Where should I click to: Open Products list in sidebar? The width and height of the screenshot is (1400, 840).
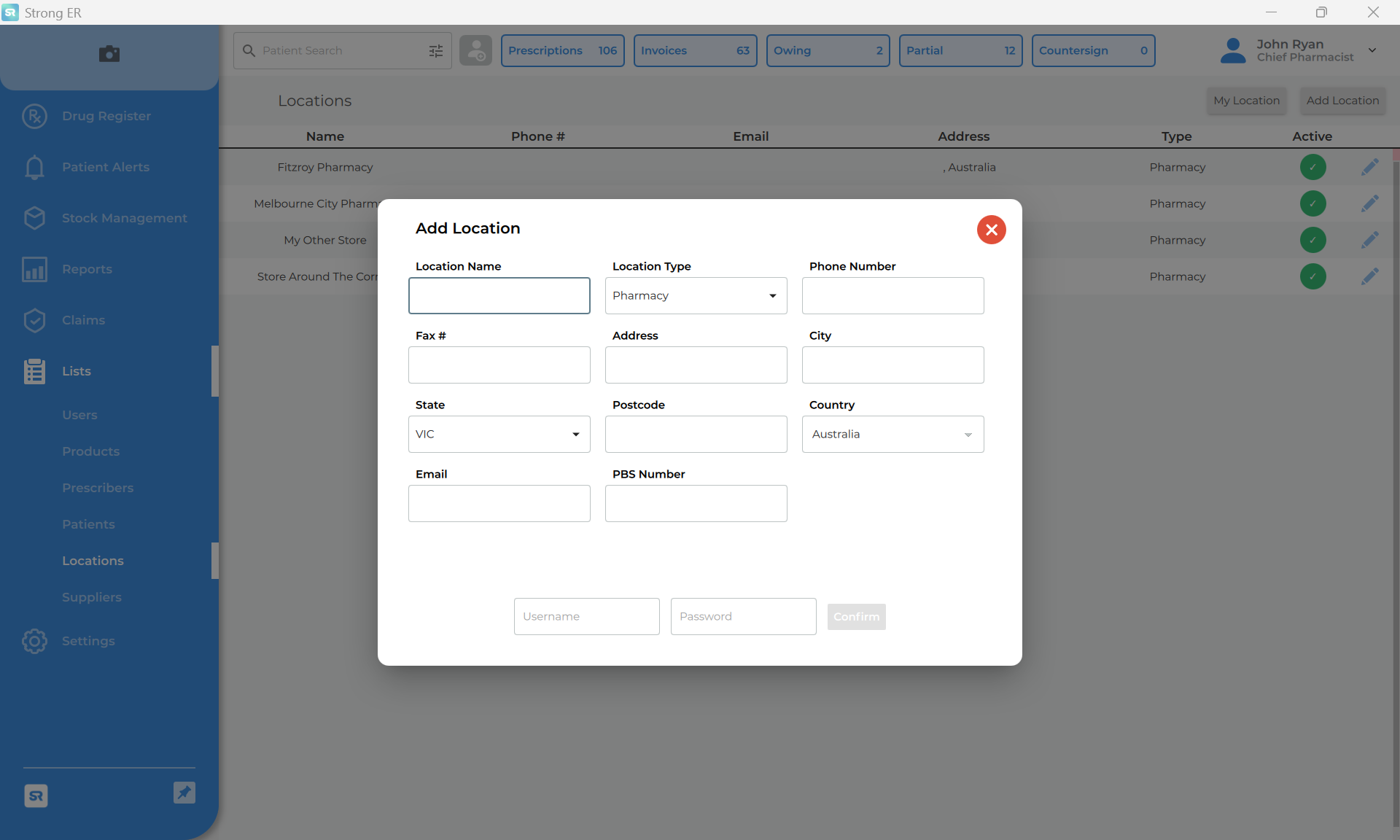click(90, 451)
